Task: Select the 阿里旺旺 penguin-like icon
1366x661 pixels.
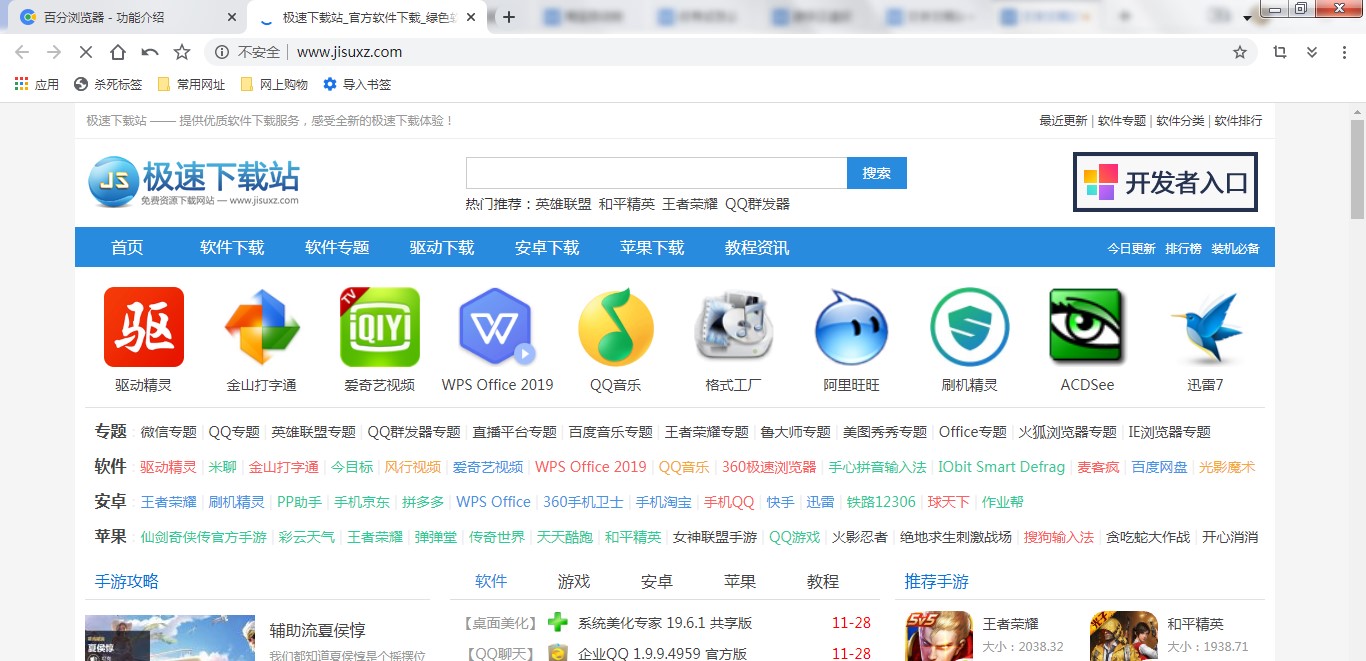Action: click(x=851, y=326)
